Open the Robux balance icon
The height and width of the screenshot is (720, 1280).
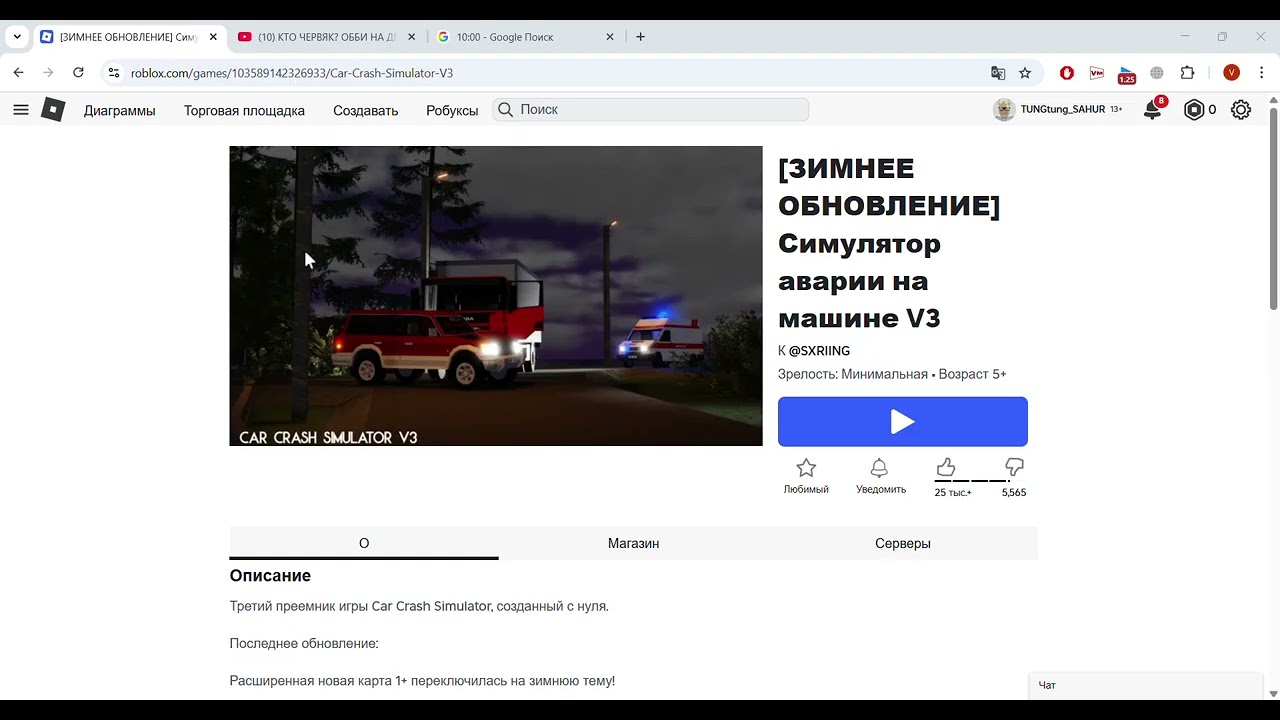[x=1194, y=110]
